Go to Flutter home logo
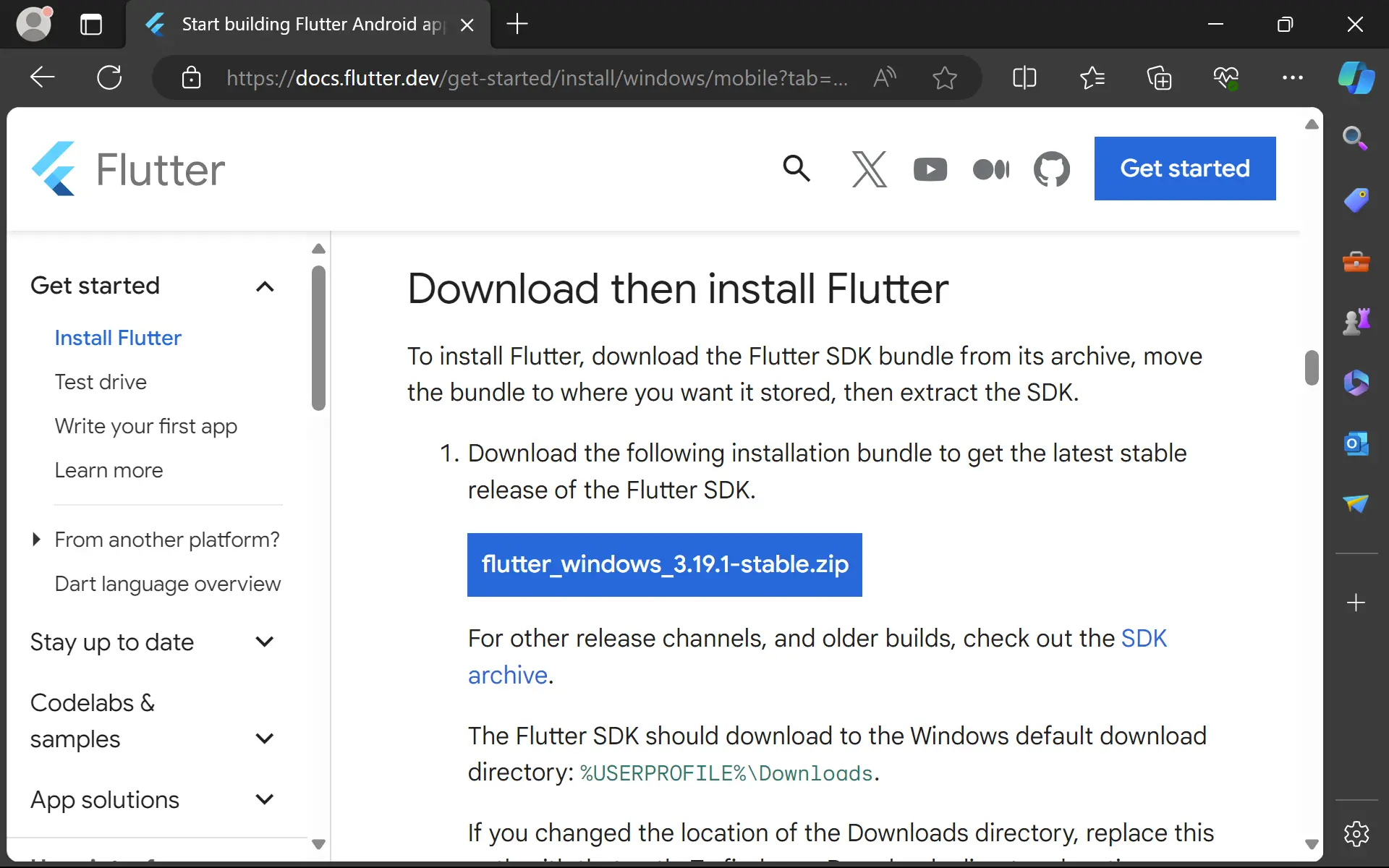This screenshot has height=868, width=1389. coord(128,169)
